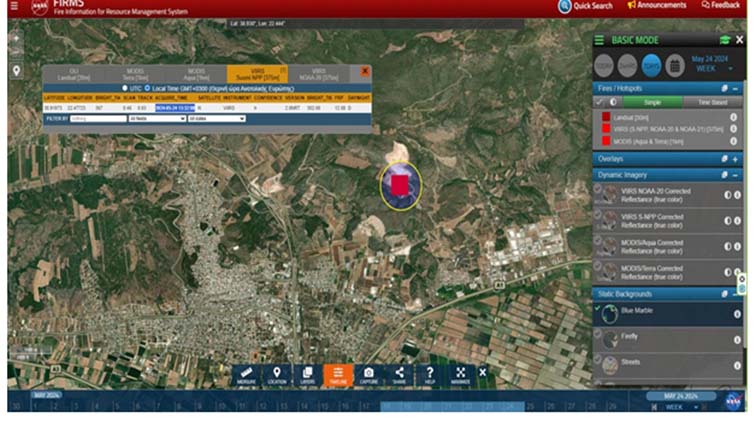Open Dynamic Imagery legend icon

point(724,175)
